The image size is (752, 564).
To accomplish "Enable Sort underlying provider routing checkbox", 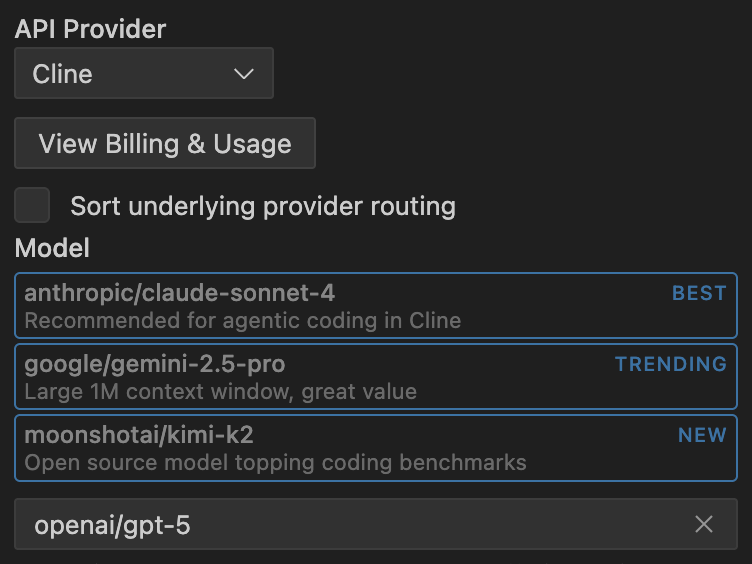I will (x=32, y=205).
